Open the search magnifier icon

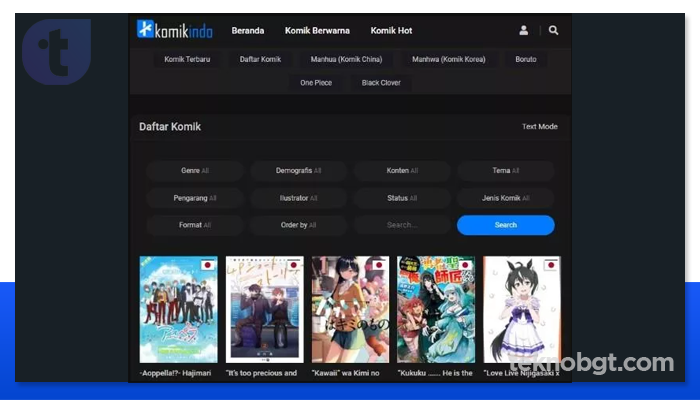pyautogui.click(x=553, y=30)
